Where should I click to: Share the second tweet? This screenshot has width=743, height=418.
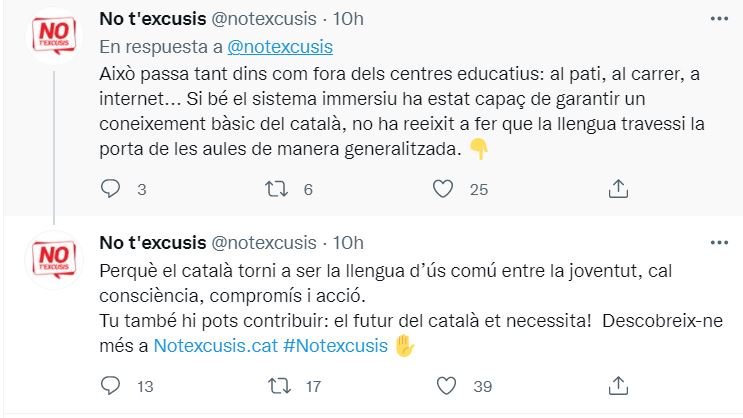click(x=618, y=385)
